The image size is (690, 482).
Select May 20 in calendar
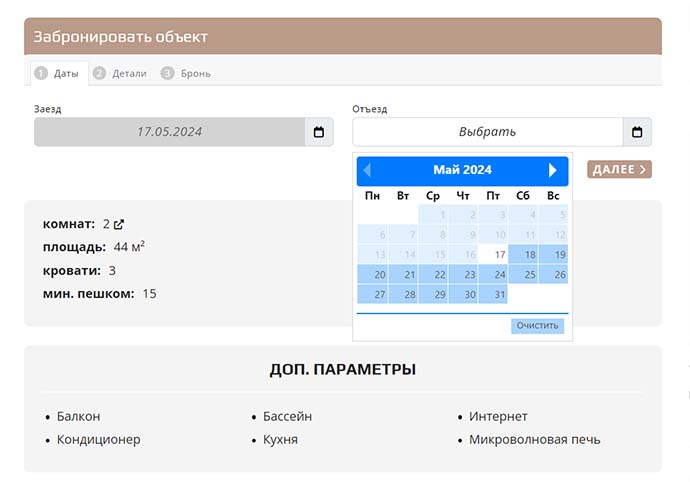(373, 274)
